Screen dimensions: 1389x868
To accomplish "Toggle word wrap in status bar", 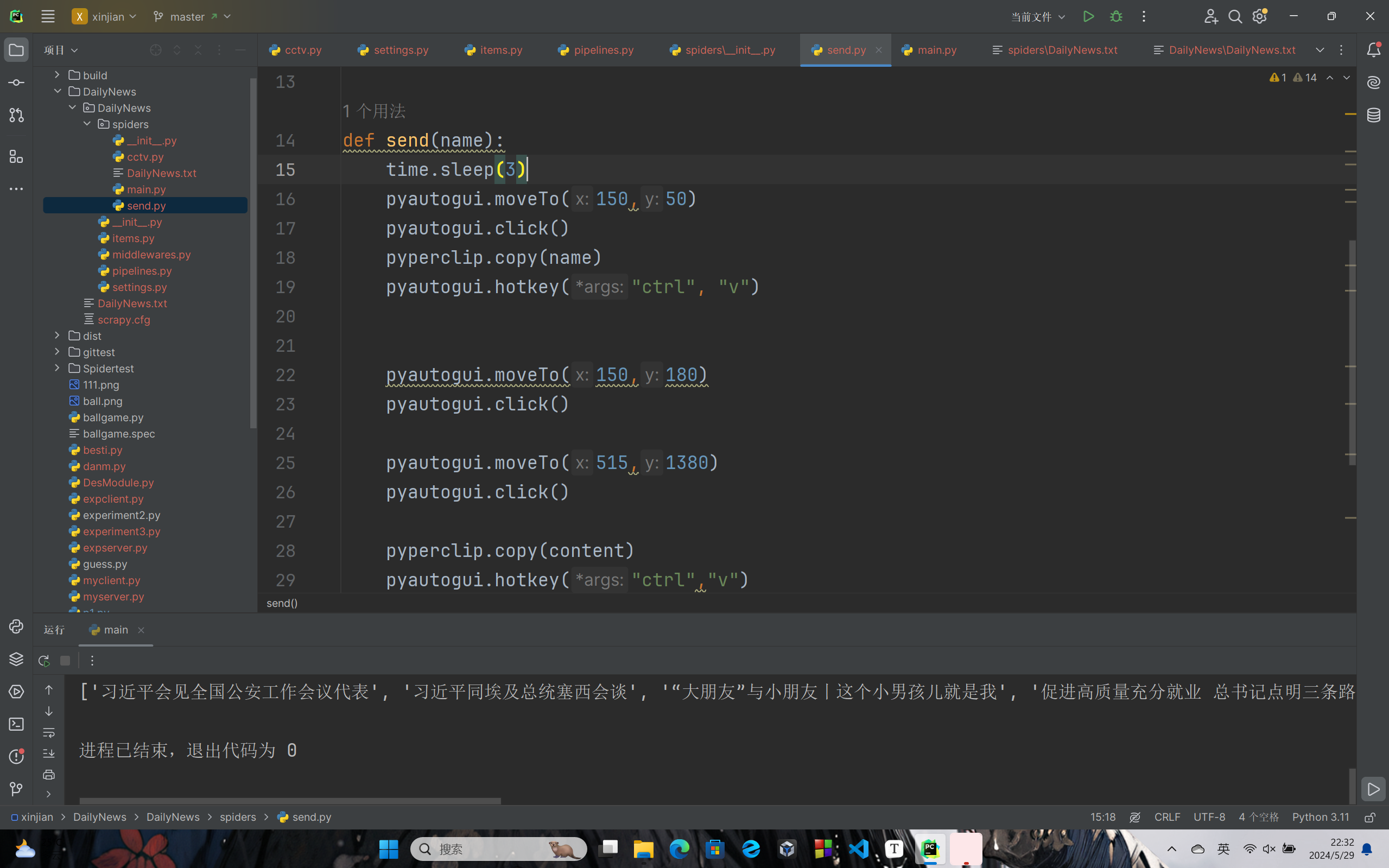I will tap(1136, 817).
